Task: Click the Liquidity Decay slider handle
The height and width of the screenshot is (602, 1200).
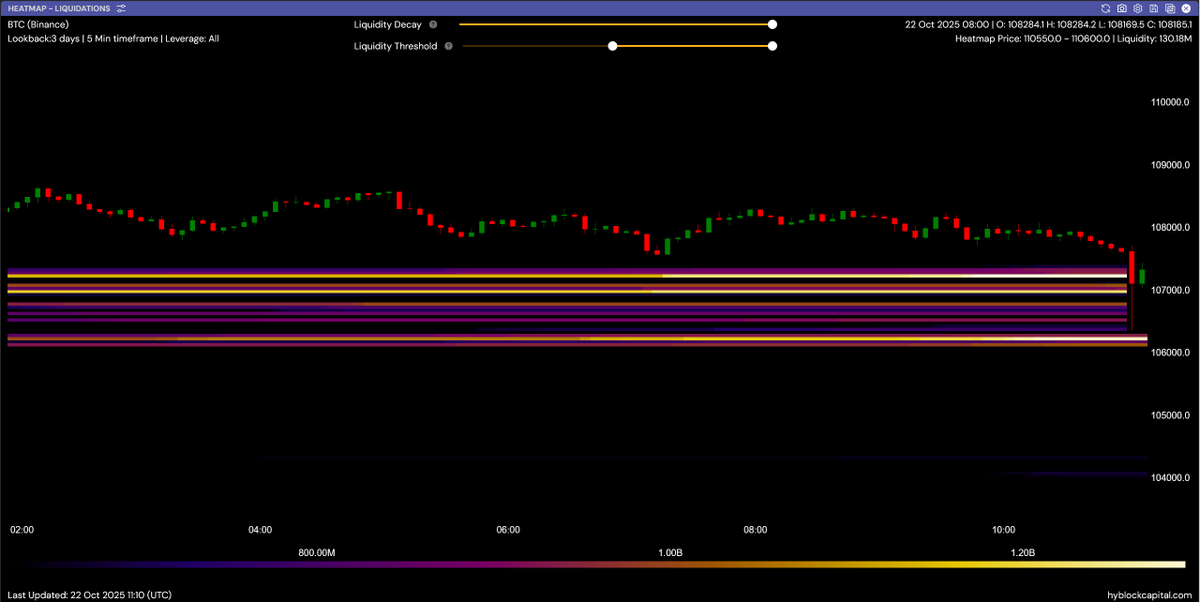Action: coord(772,24)
